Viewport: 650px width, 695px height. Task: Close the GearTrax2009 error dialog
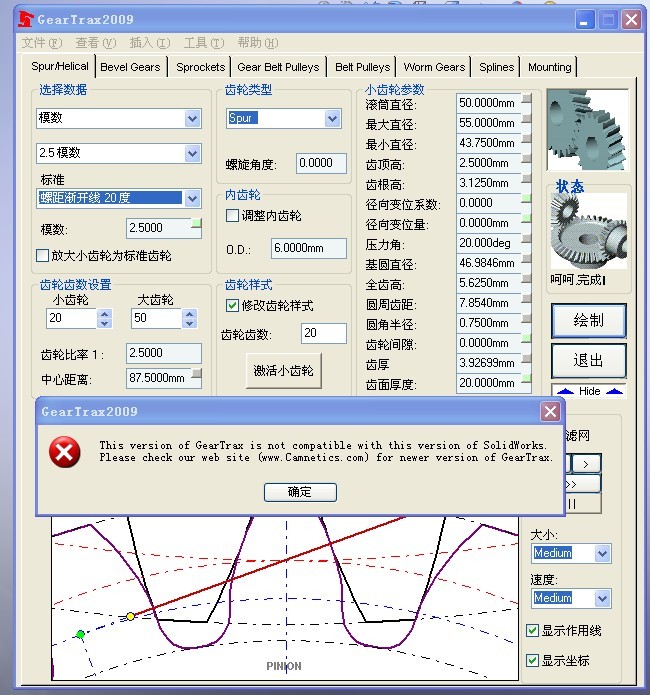coord(550,412)
